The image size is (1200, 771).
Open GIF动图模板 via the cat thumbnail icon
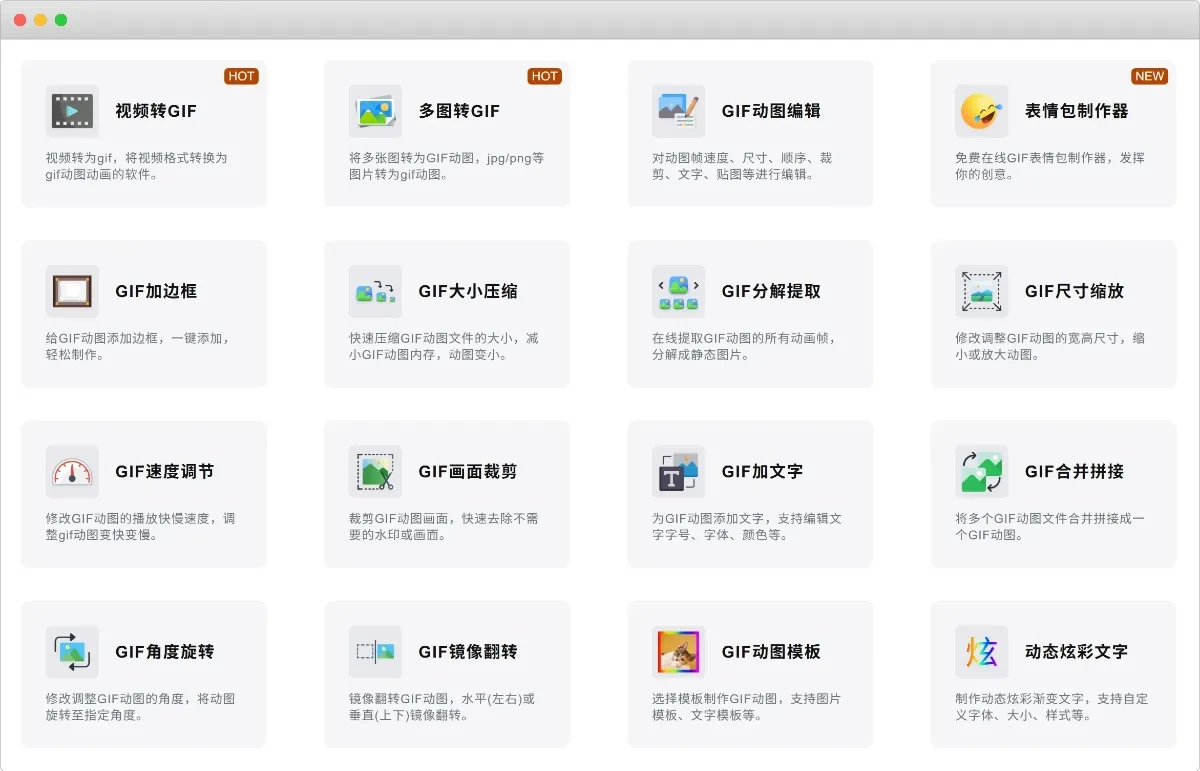tap(677, 651)
